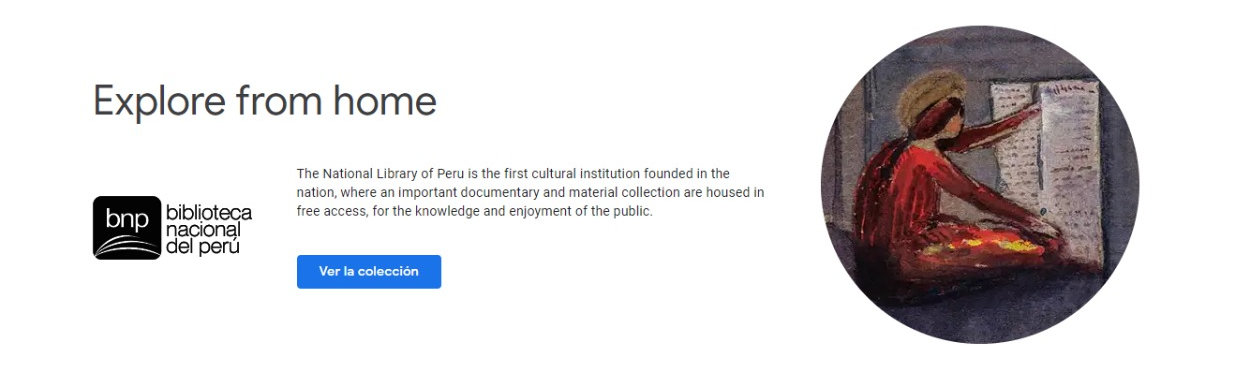Click the free access text line
The image size is (1251, 382).
tap(474, 211)
